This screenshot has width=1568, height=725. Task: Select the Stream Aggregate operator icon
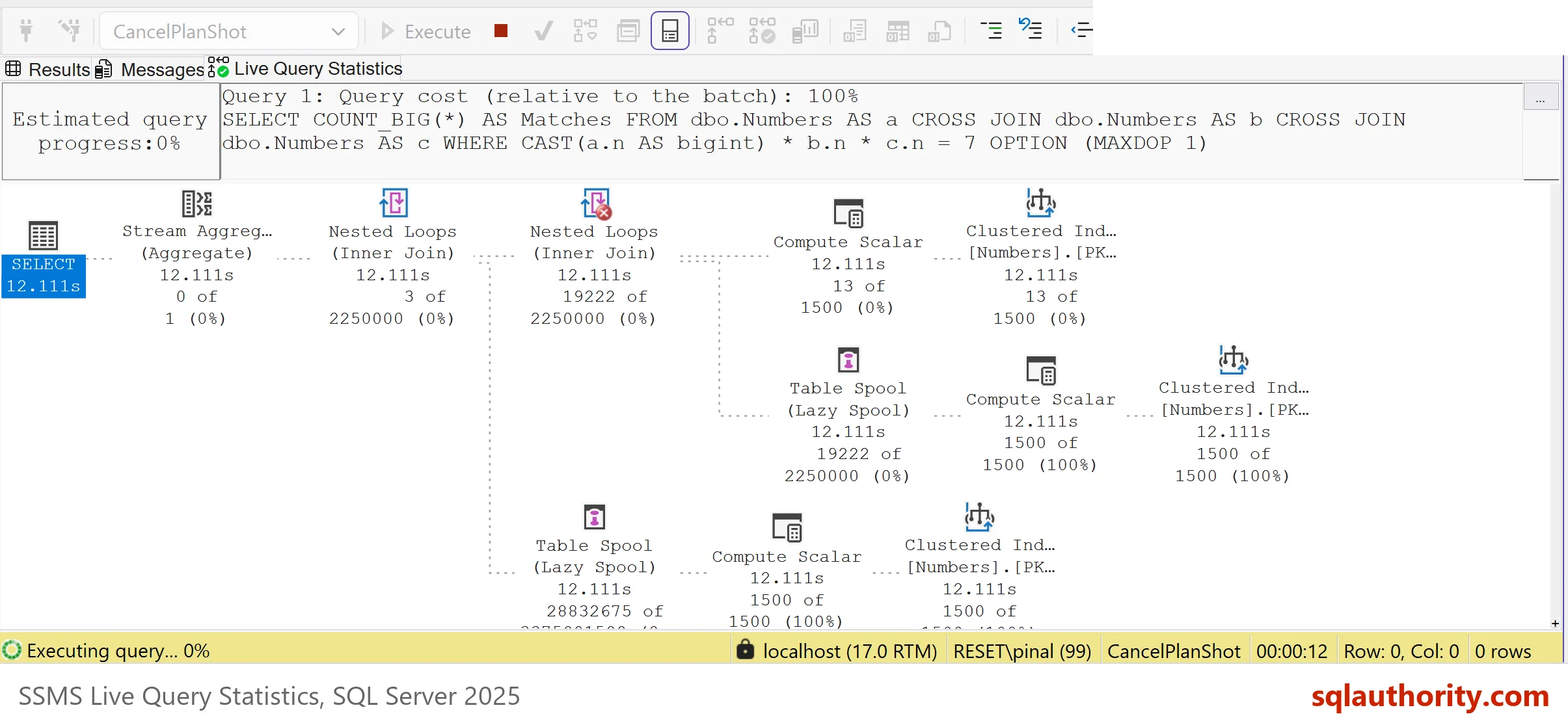[196, 204]
